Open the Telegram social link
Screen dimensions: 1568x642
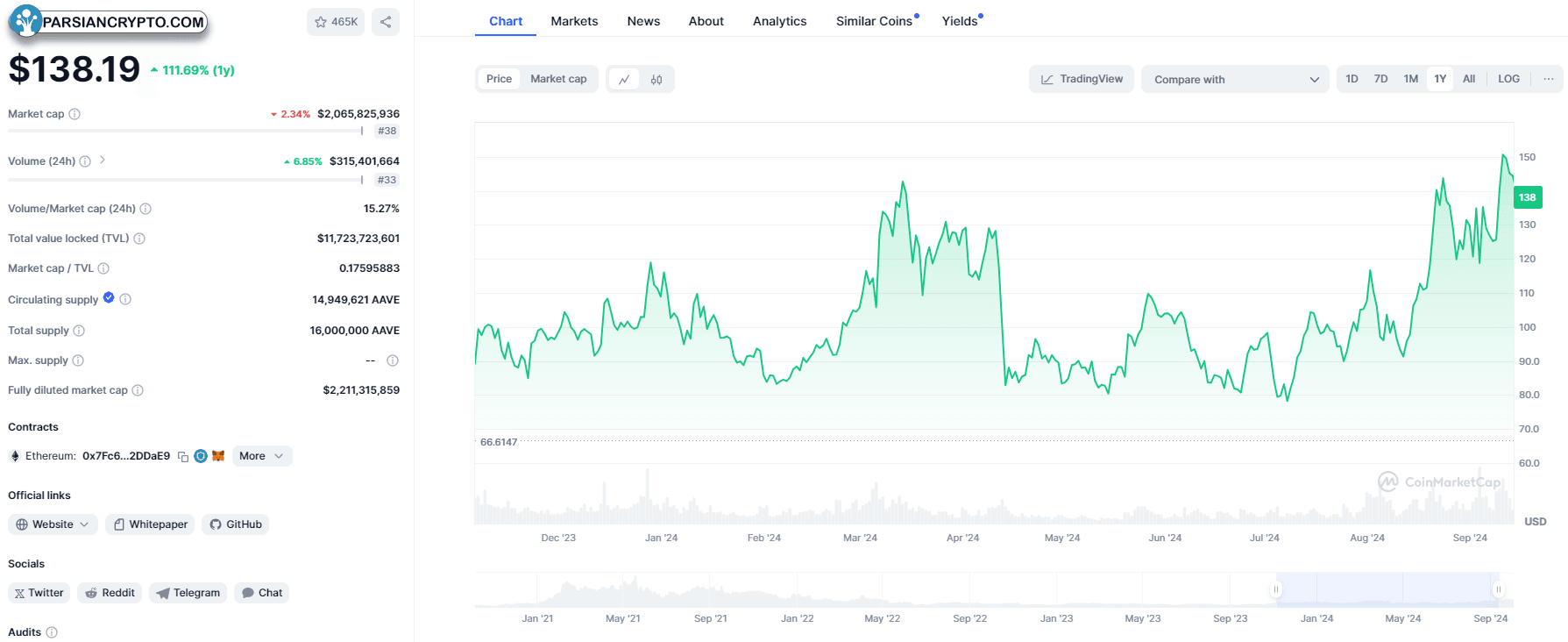188,593
